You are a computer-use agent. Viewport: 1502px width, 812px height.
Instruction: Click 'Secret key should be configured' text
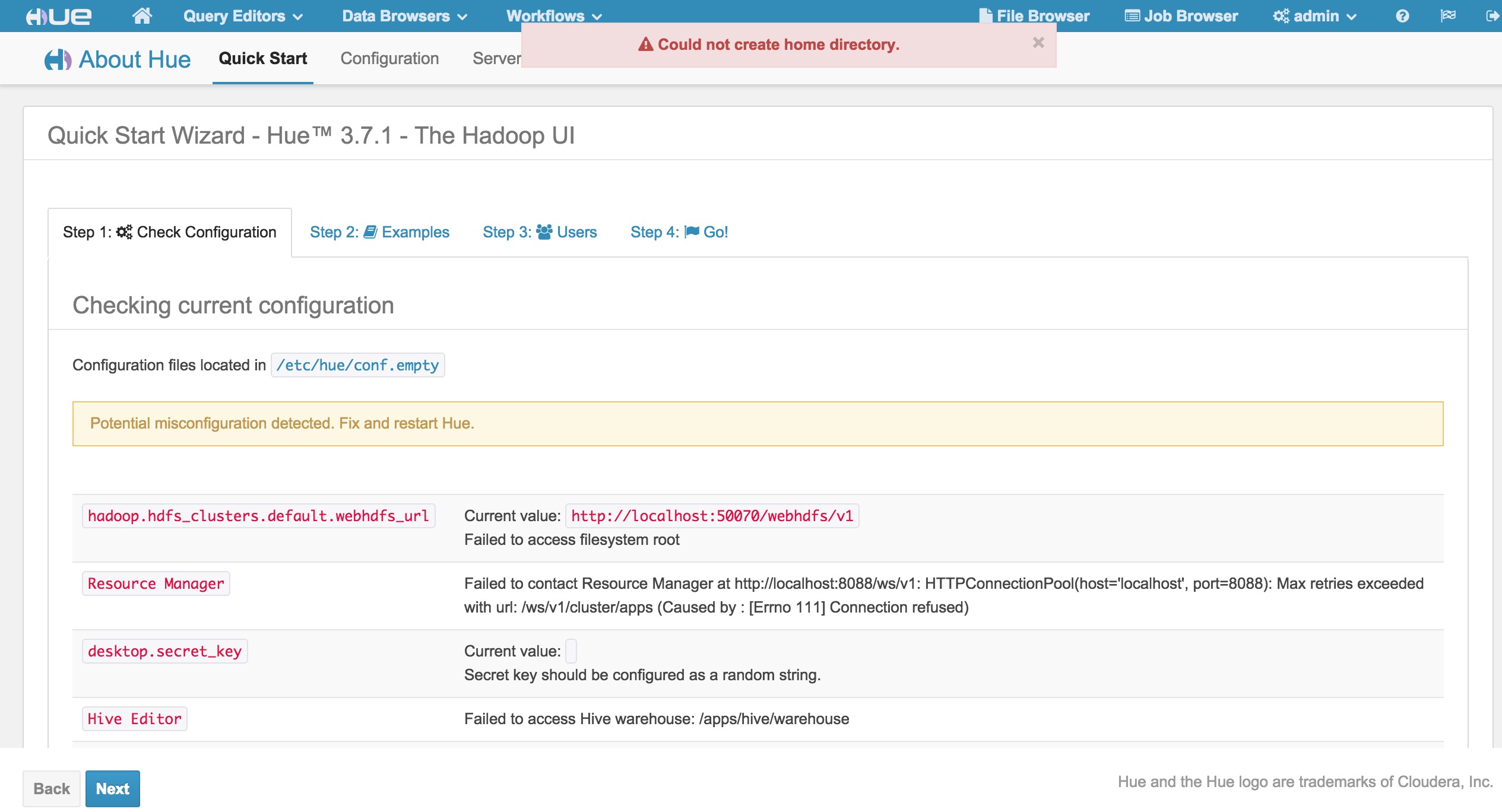point(642,675)
